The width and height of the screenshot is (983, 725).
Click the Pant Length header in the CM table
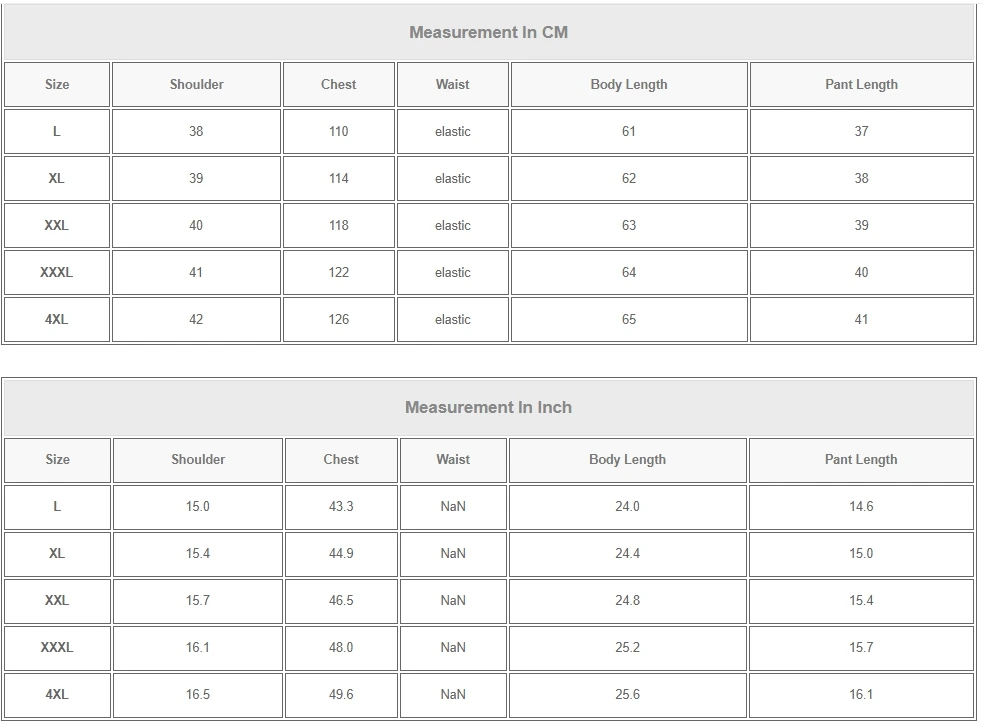tap(861, 85)
